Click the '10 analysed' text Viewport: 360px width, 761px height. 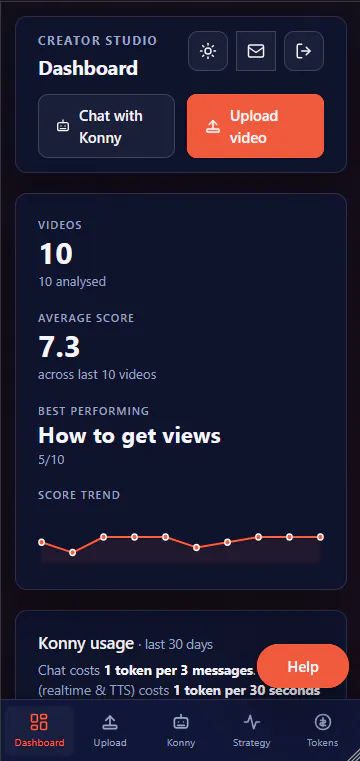pos(72,281)
